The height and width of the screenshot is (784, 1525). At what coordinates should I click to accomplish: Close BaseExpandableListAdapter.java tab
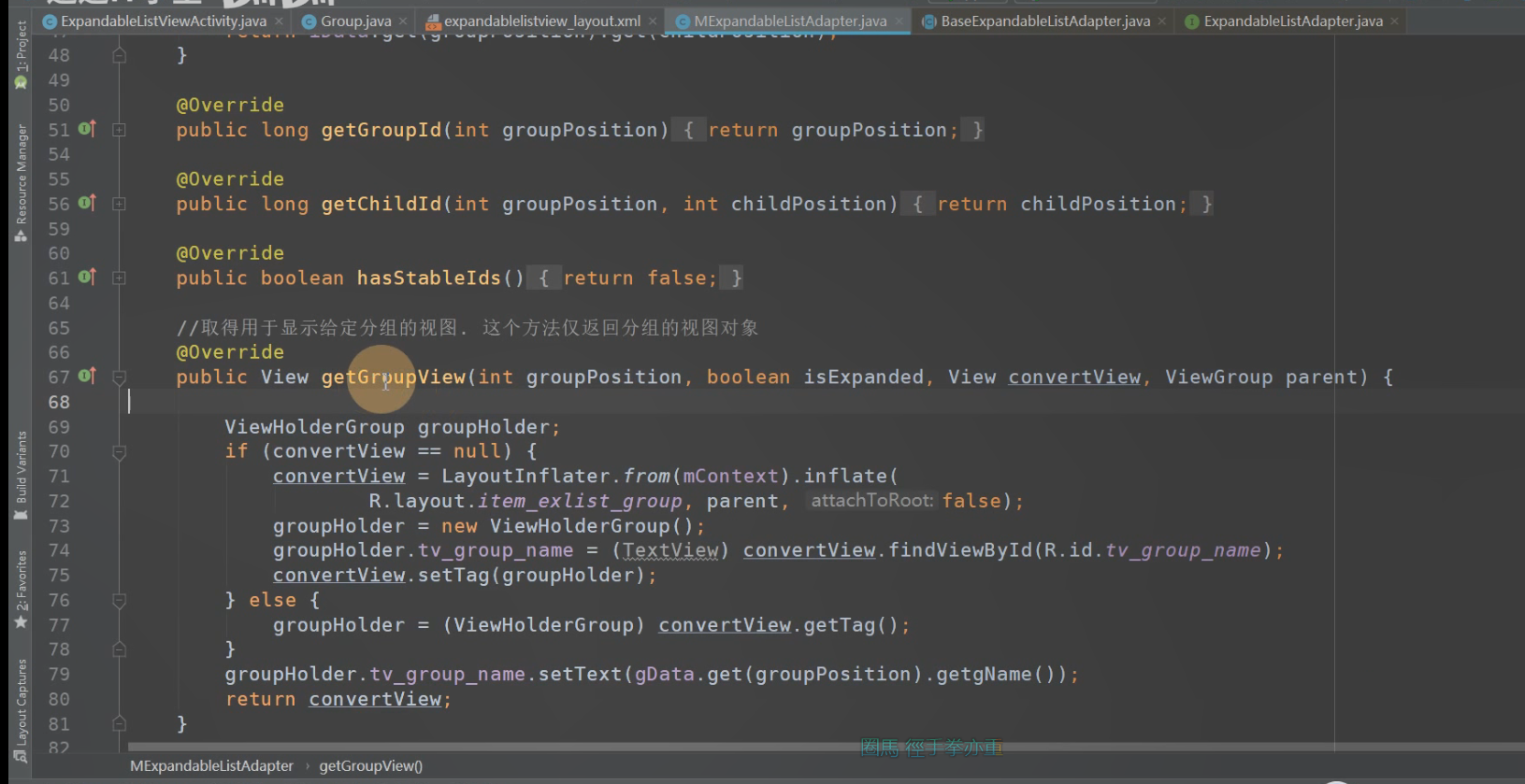point(1162,21)
